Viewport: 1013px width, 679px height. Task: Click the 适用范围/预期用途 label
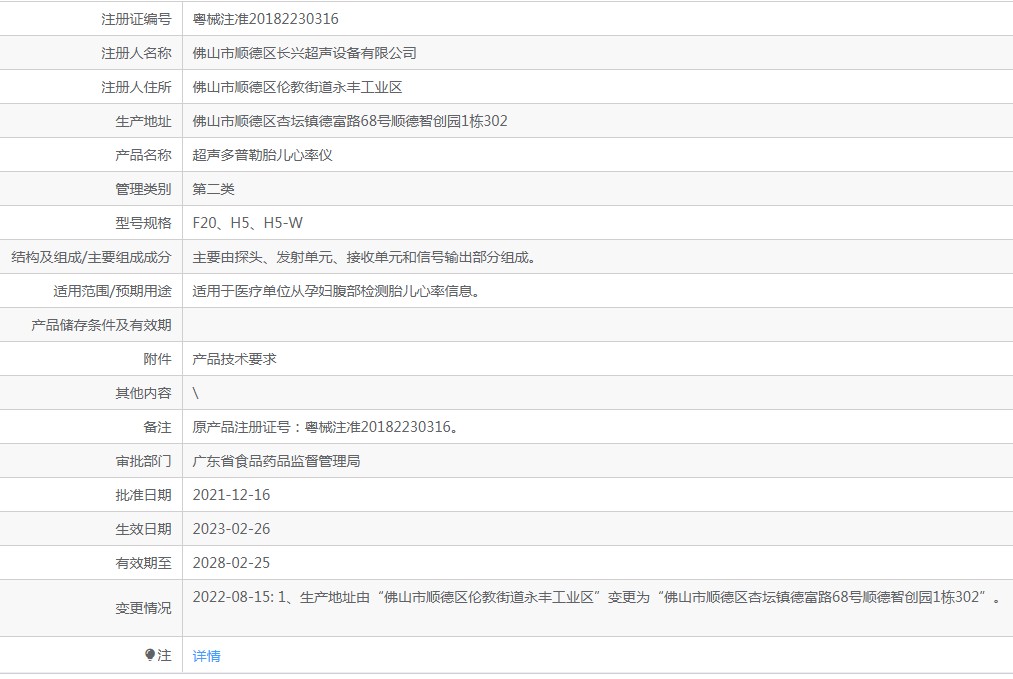(112, 291)
